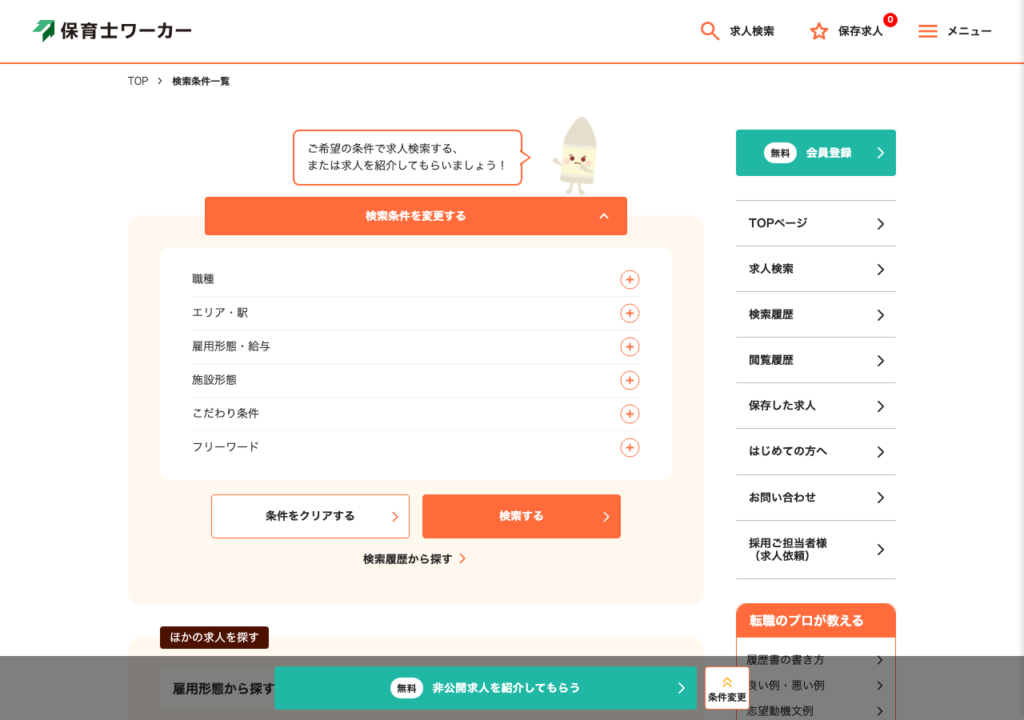Open the 求人検索 header link

pos(752,31)
